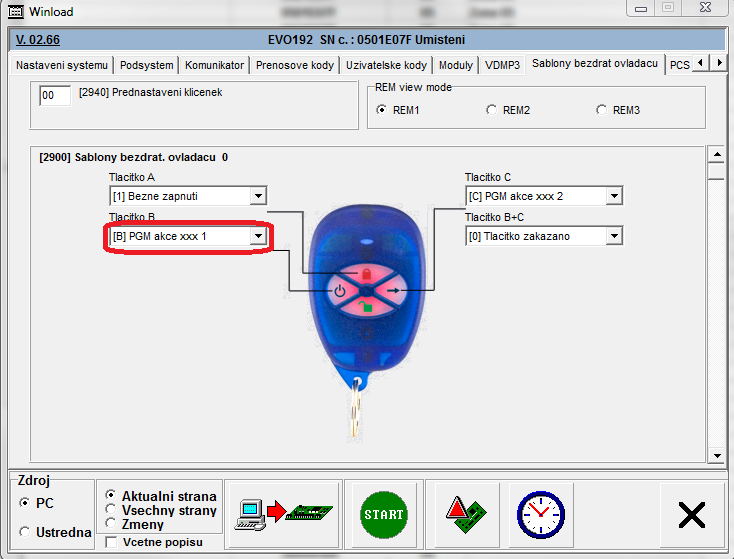The width and height of the screenshot is (734, 559).
Task: Select the REM2 view mode
Action: pos(491,110)
